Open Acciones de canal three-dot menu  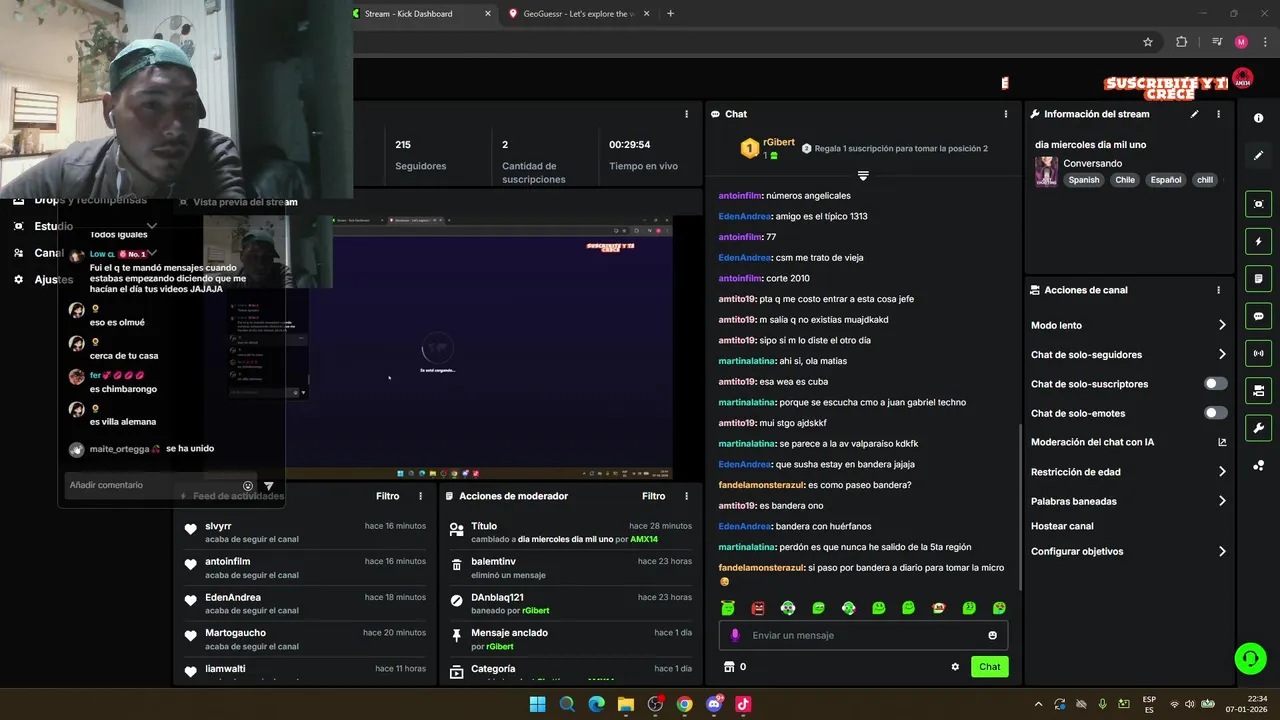[x=1218, y=290]
